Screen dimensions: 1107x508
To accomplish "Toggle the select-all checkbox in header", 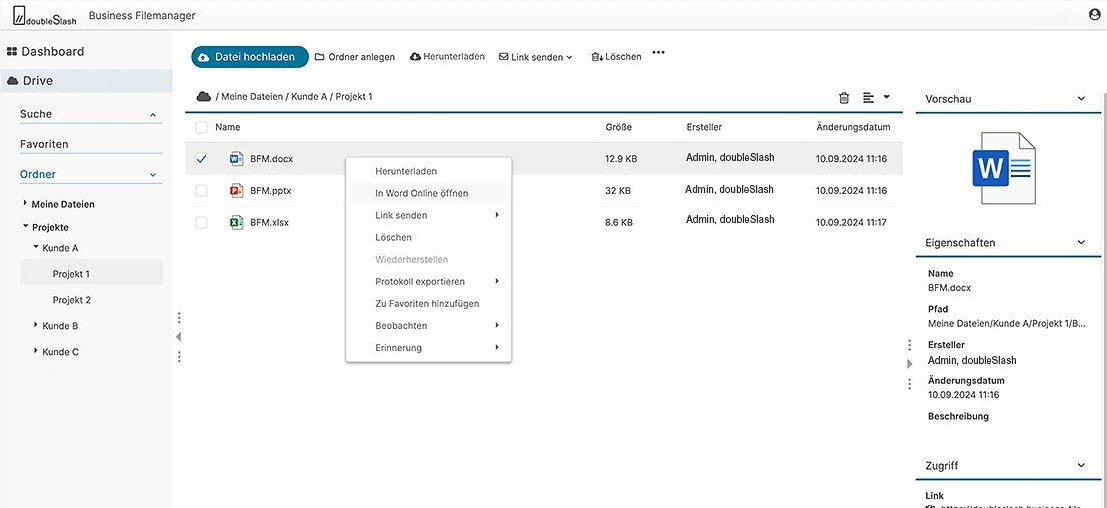I will coord(202,127).
